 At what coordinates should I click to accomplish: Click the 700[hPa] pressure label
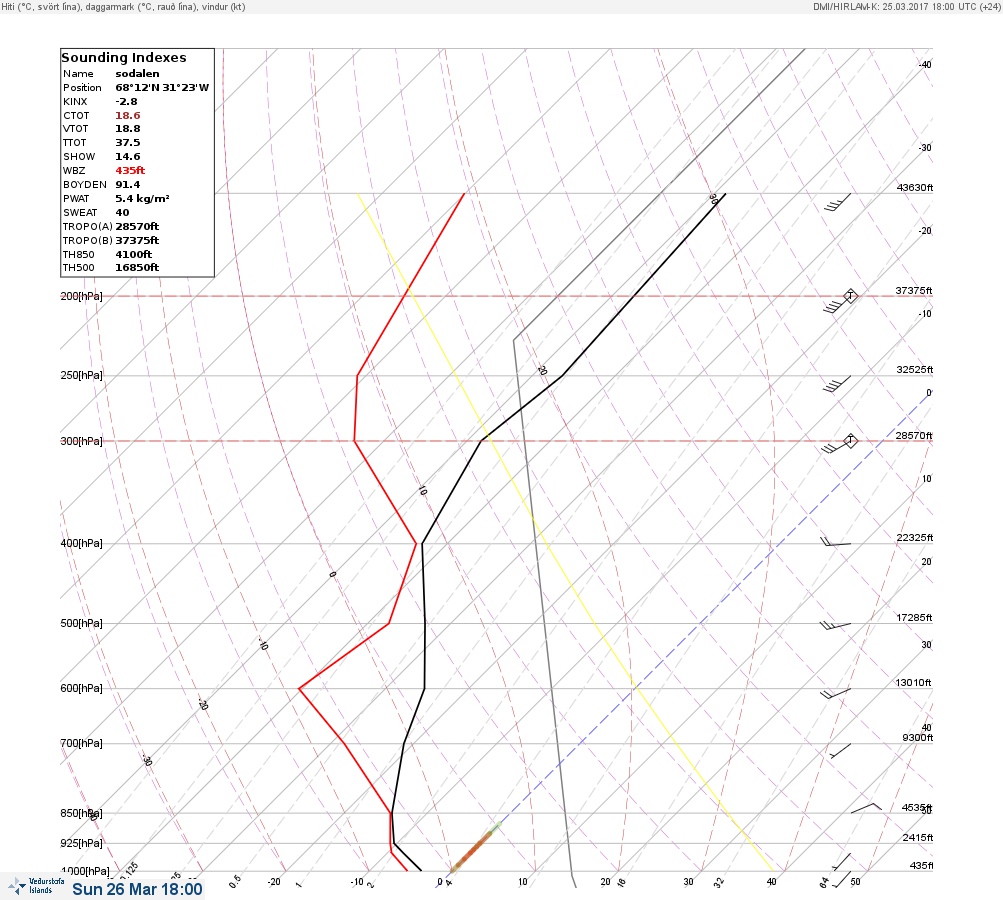[81, 743]
